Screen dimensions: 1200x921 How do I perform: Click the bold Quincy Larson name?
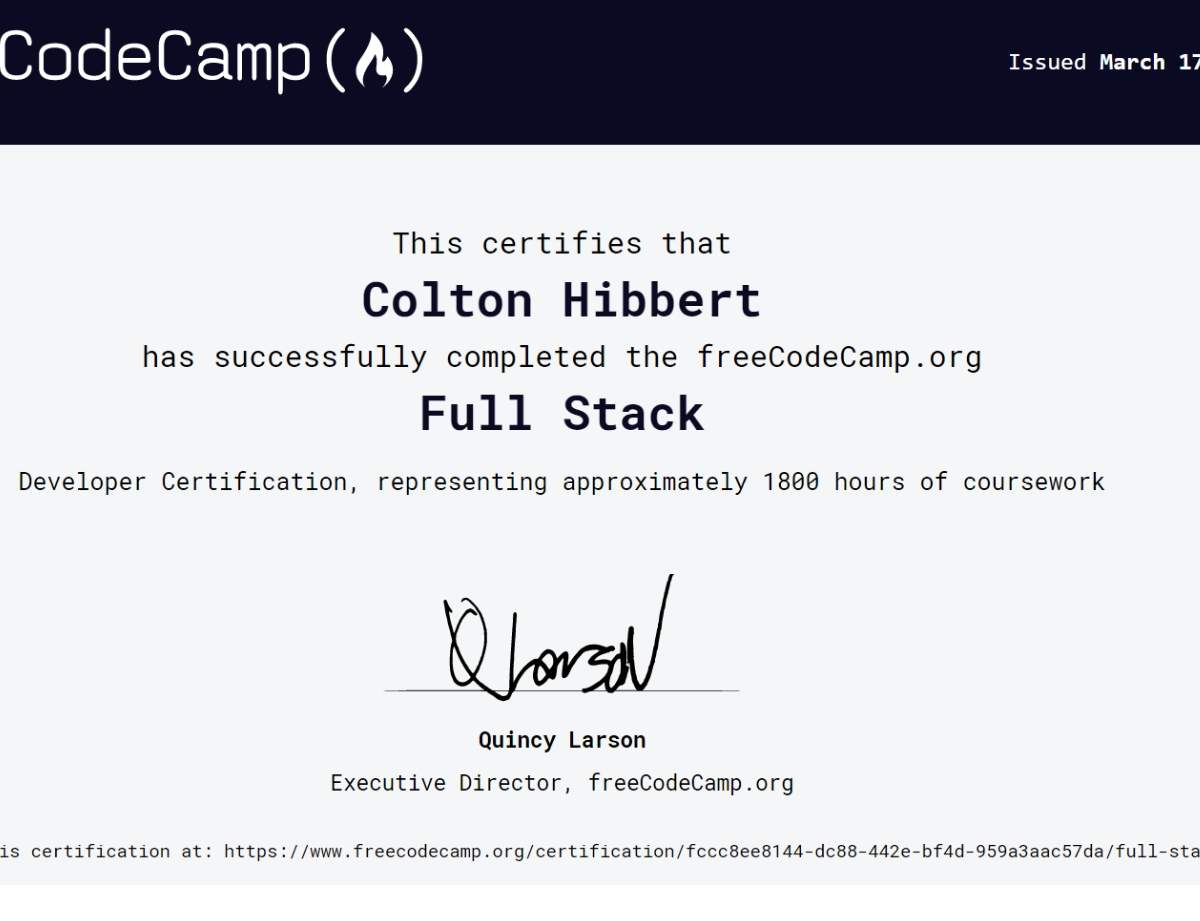click(561, 740)
